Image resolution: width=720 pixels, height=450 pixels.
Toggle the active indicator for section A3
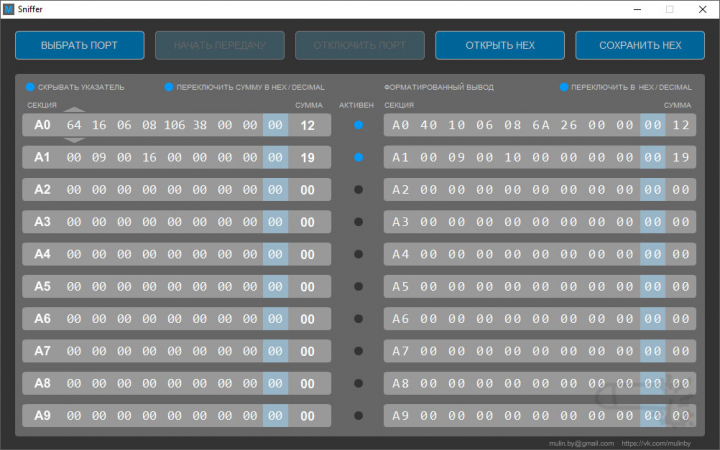(359, 222)
